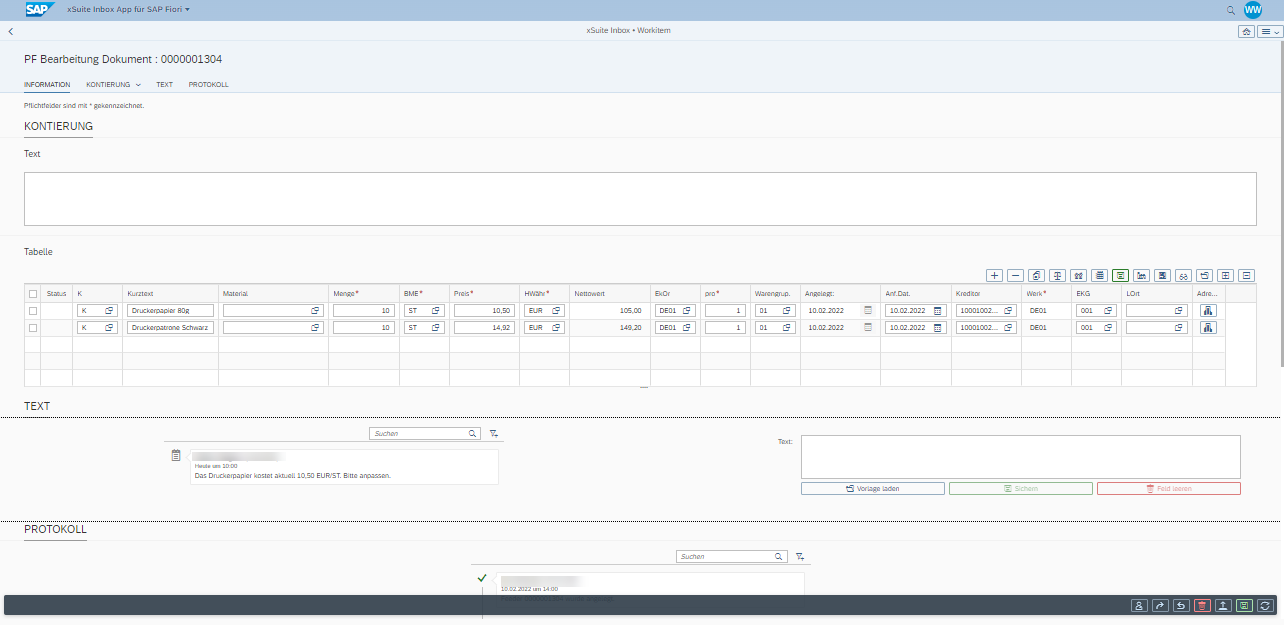Click the Vorlage laden button

coord(872,489)
